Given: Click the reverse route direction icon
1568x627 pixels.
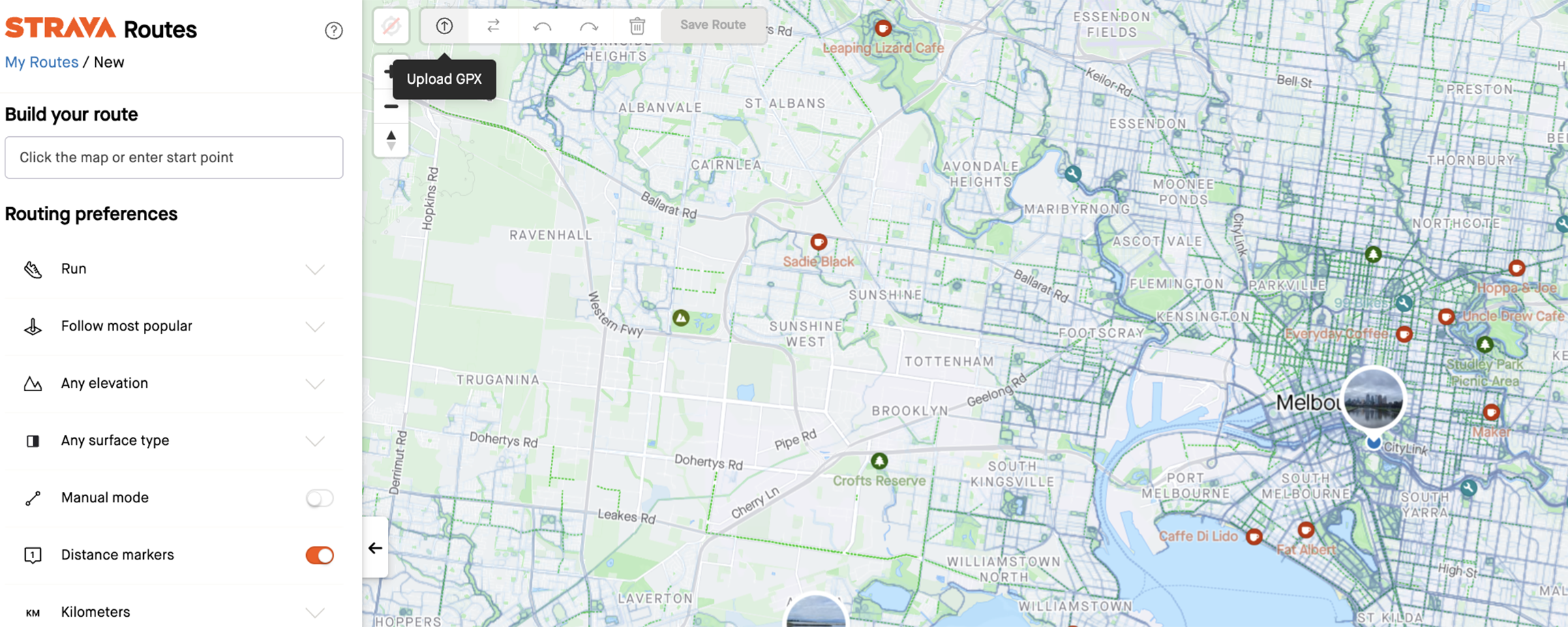Looking at the screenshot, I should (x=494, y=26).
